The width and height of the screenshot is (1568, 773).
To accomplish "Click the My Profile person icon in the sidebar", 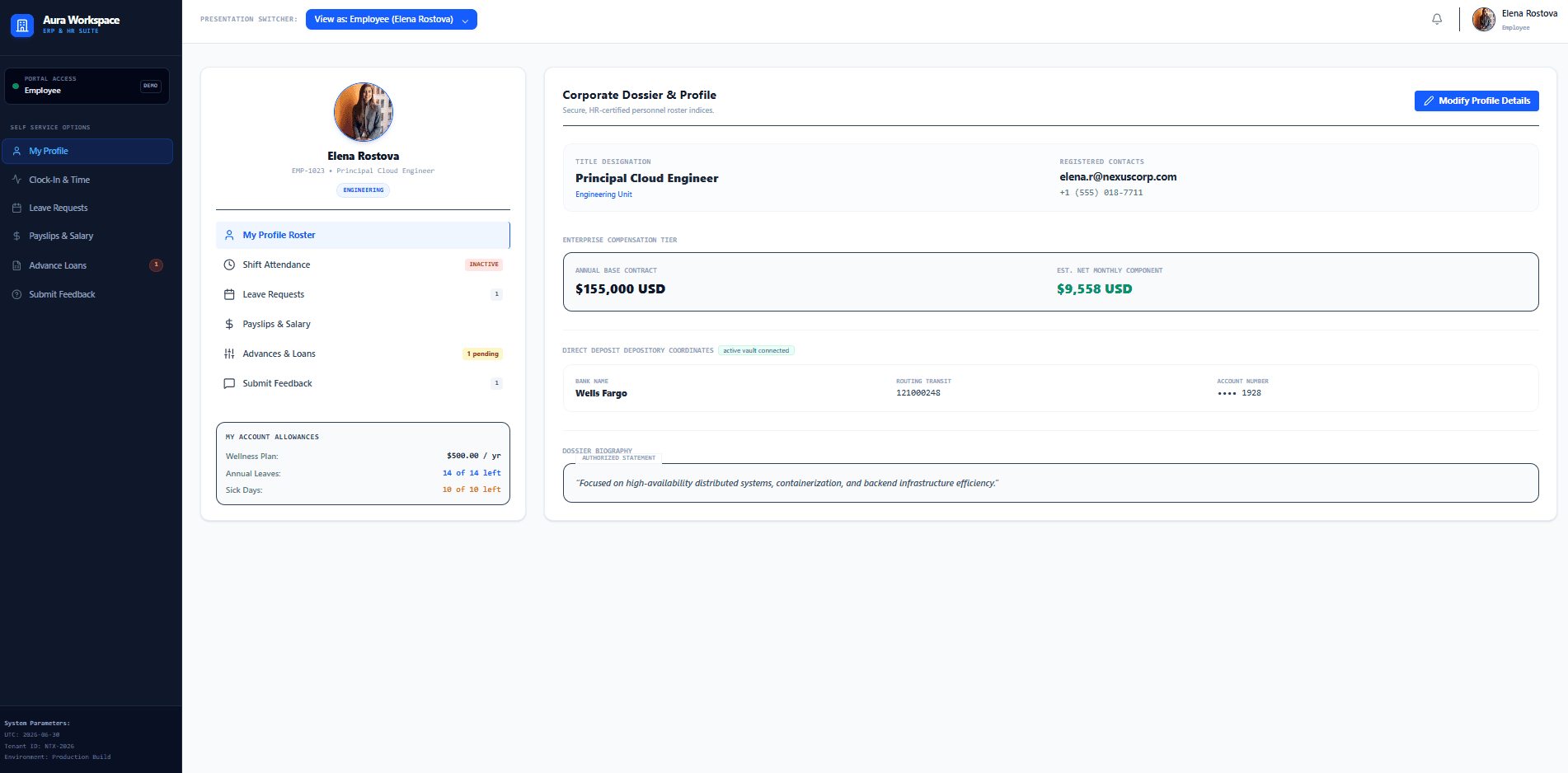I will click(x=16, y=151).
